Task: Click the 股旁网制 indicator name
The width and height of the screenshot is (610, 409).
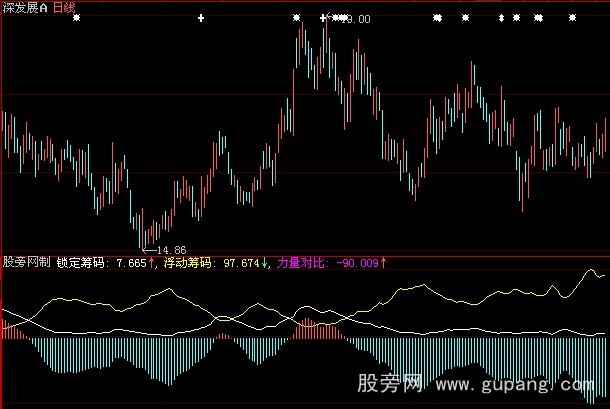Action: point(26,263)
